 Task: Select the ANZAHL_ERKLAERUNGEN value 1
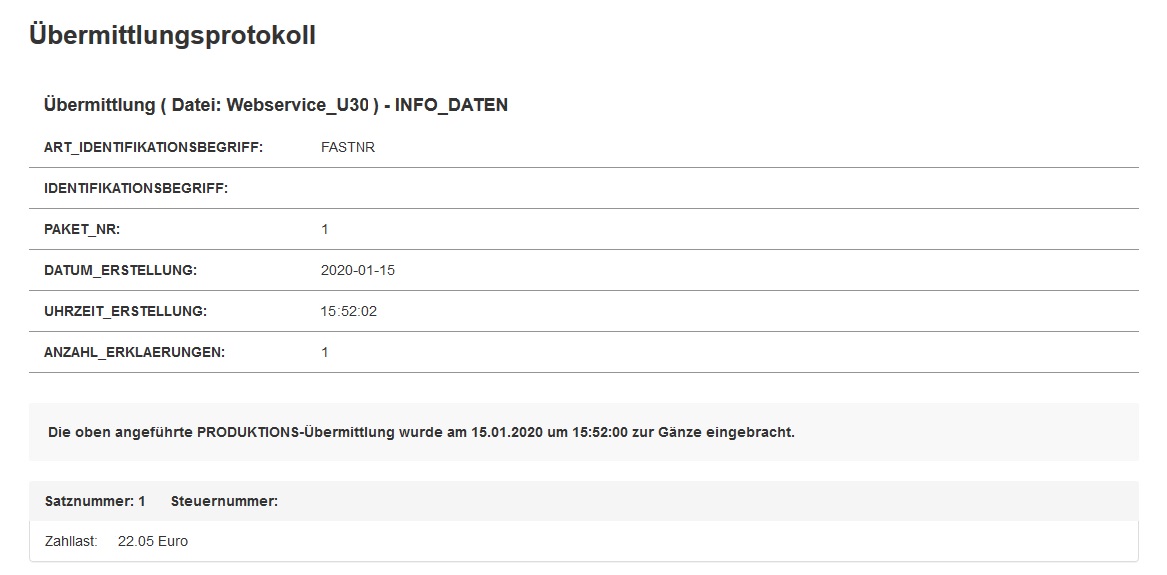[x=325, y=353]
